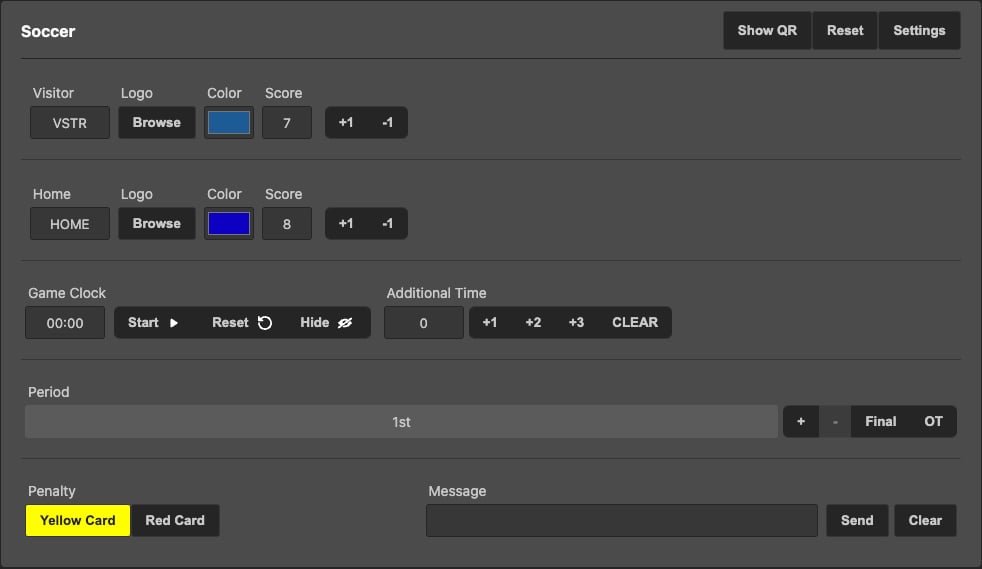Start the game clock

153,322
